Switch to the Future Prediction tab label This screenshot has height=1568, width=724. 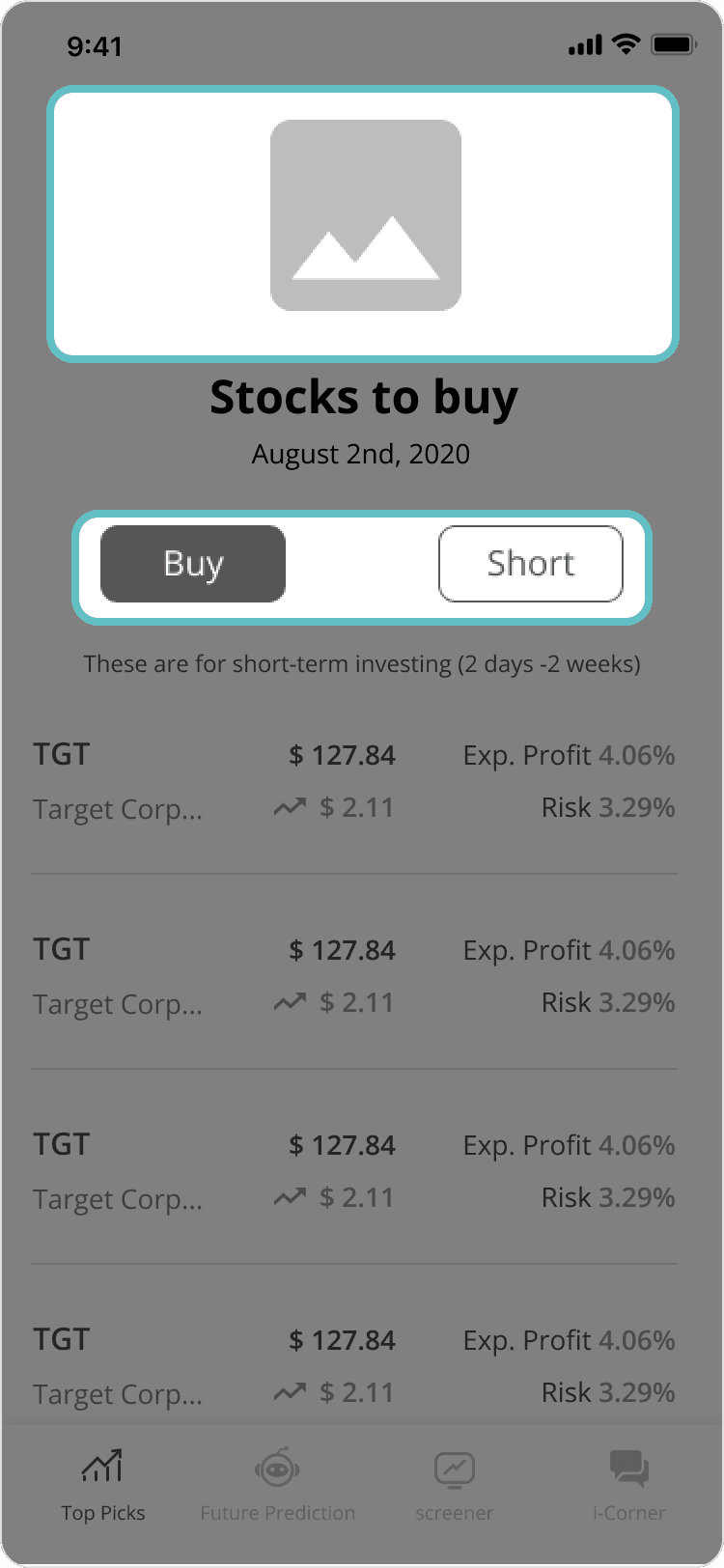pyautogui.click(x=277, y=1513)
